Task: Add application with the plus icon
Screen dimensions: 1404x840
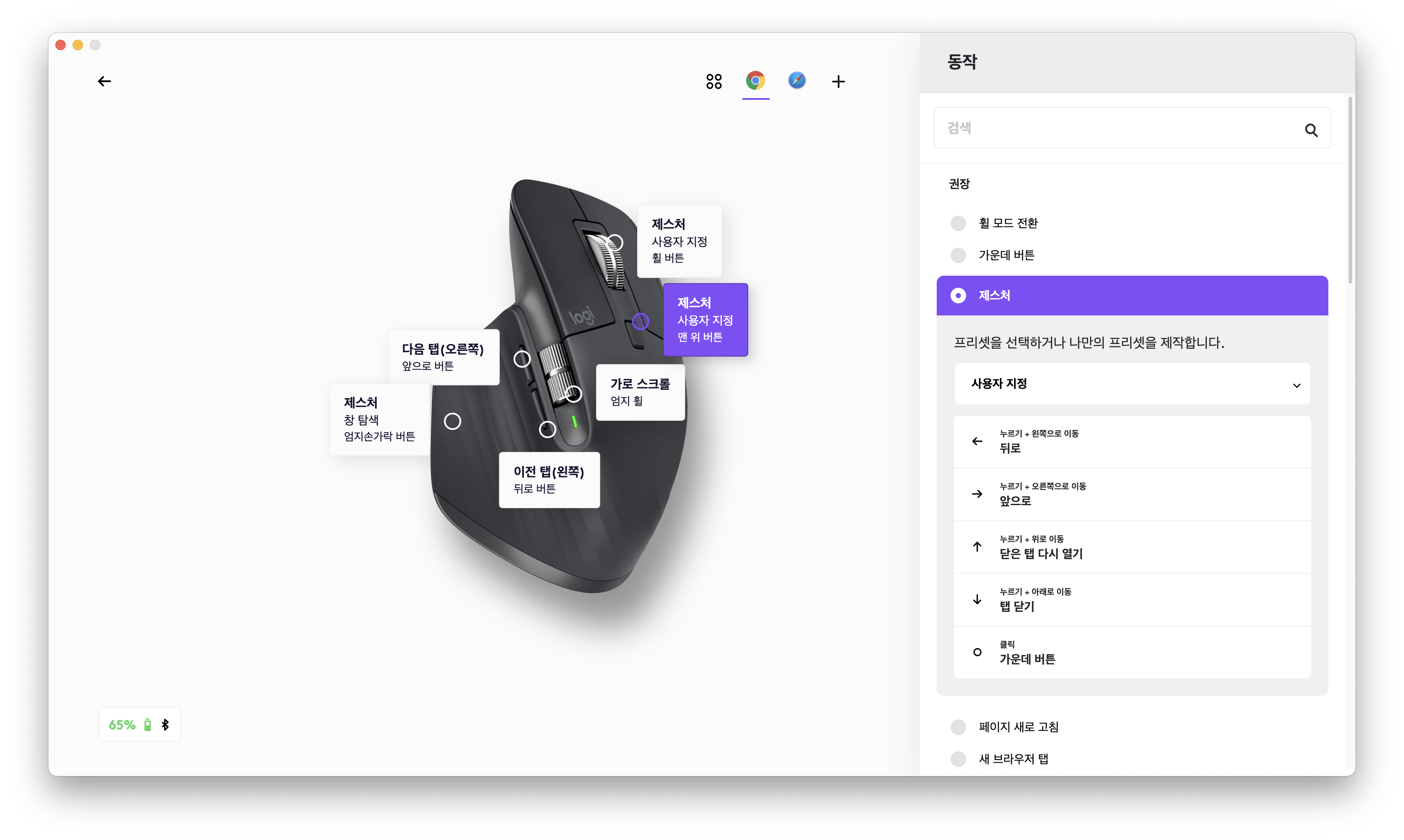Action: (x=839, y=82)
